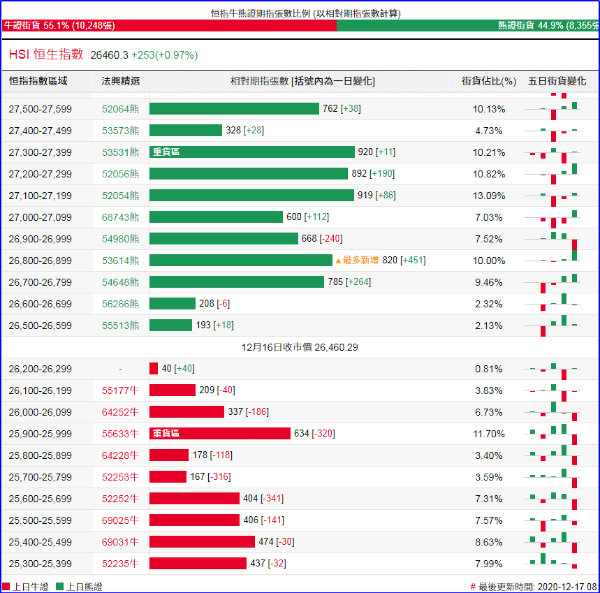Click the value 634 [-320]

pyautogui.click(x=315, y=433)
